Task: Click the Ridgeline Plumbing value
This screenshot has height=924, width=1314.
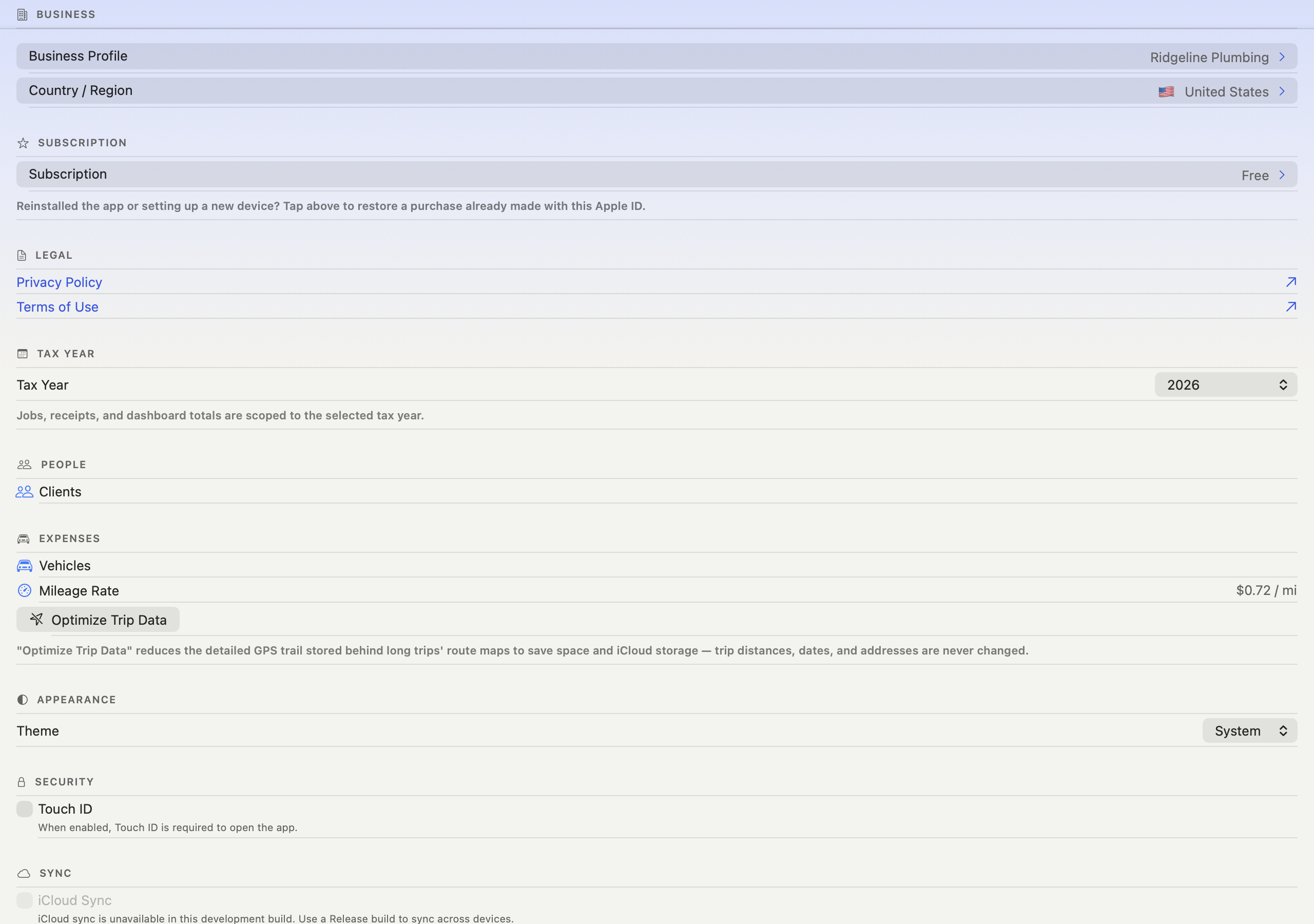Action: 1209,57
